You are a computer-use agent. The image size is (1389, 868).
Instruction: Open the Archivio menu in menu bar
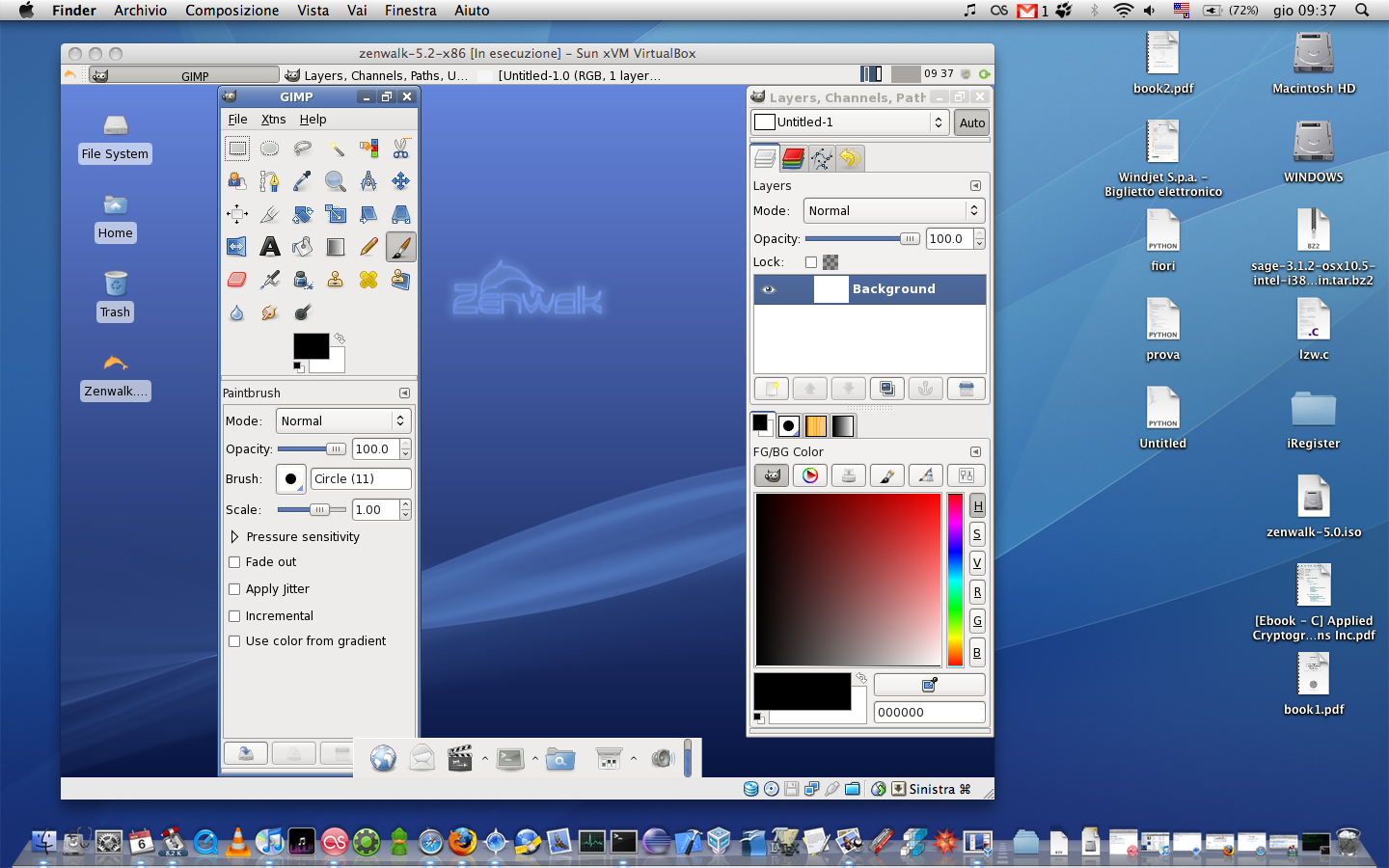click(x=140, y=11)
